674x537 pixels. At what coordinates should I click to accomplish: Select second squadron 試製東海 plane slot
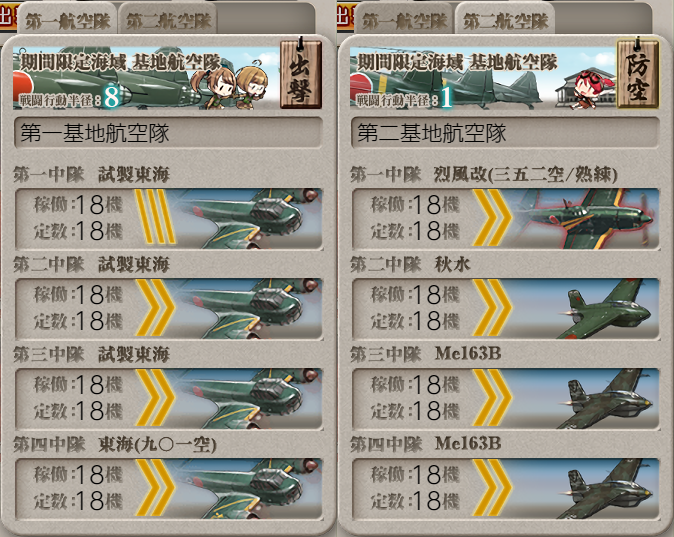click(x=168, y=308)
